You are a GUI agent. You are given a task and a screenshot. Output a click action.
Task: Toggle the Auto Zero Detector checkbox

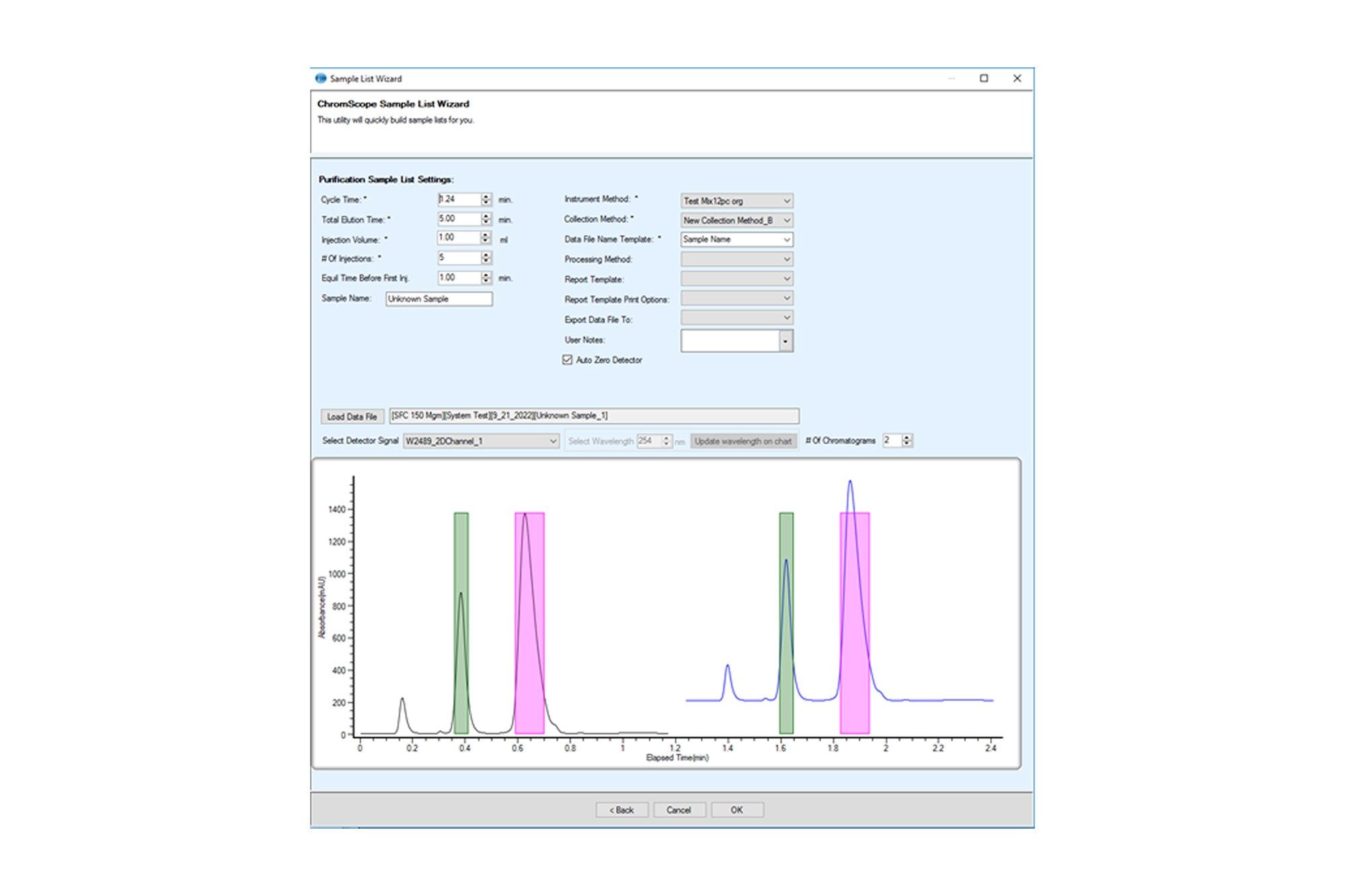pos(567,360)
